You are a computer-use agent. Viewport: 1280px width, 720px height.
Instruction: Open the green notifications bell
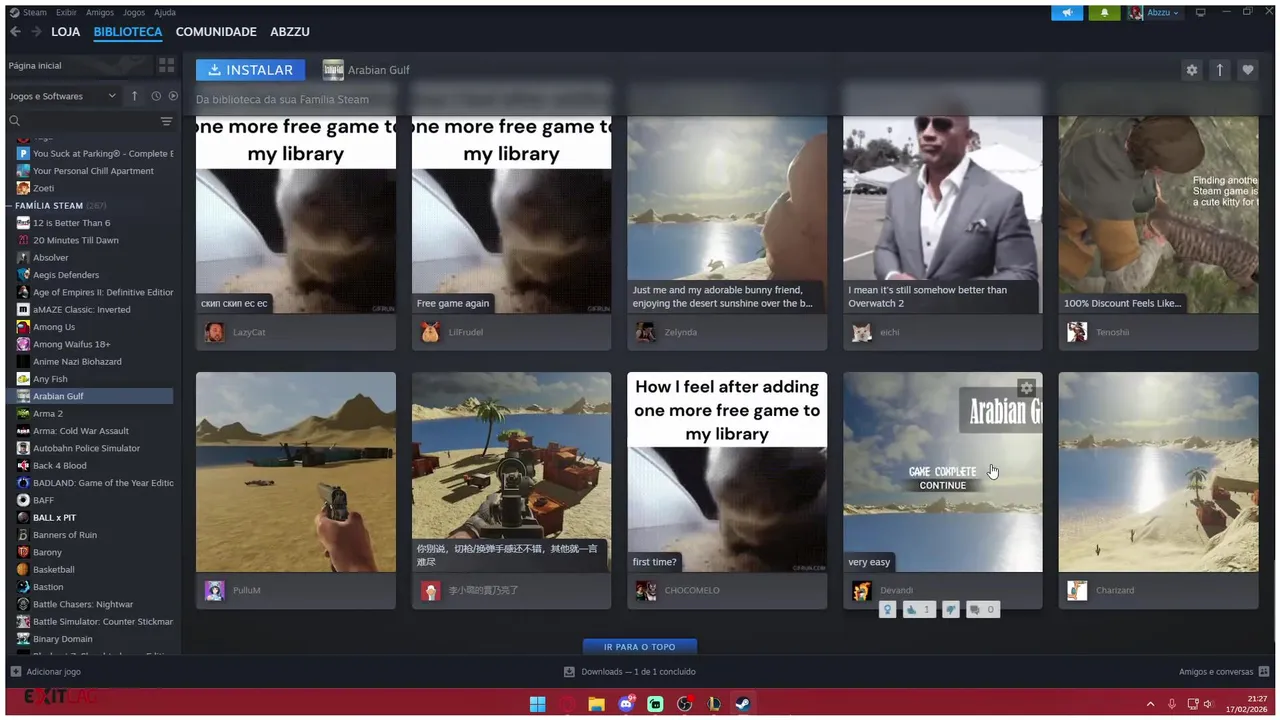click(x=1104, y=13)
